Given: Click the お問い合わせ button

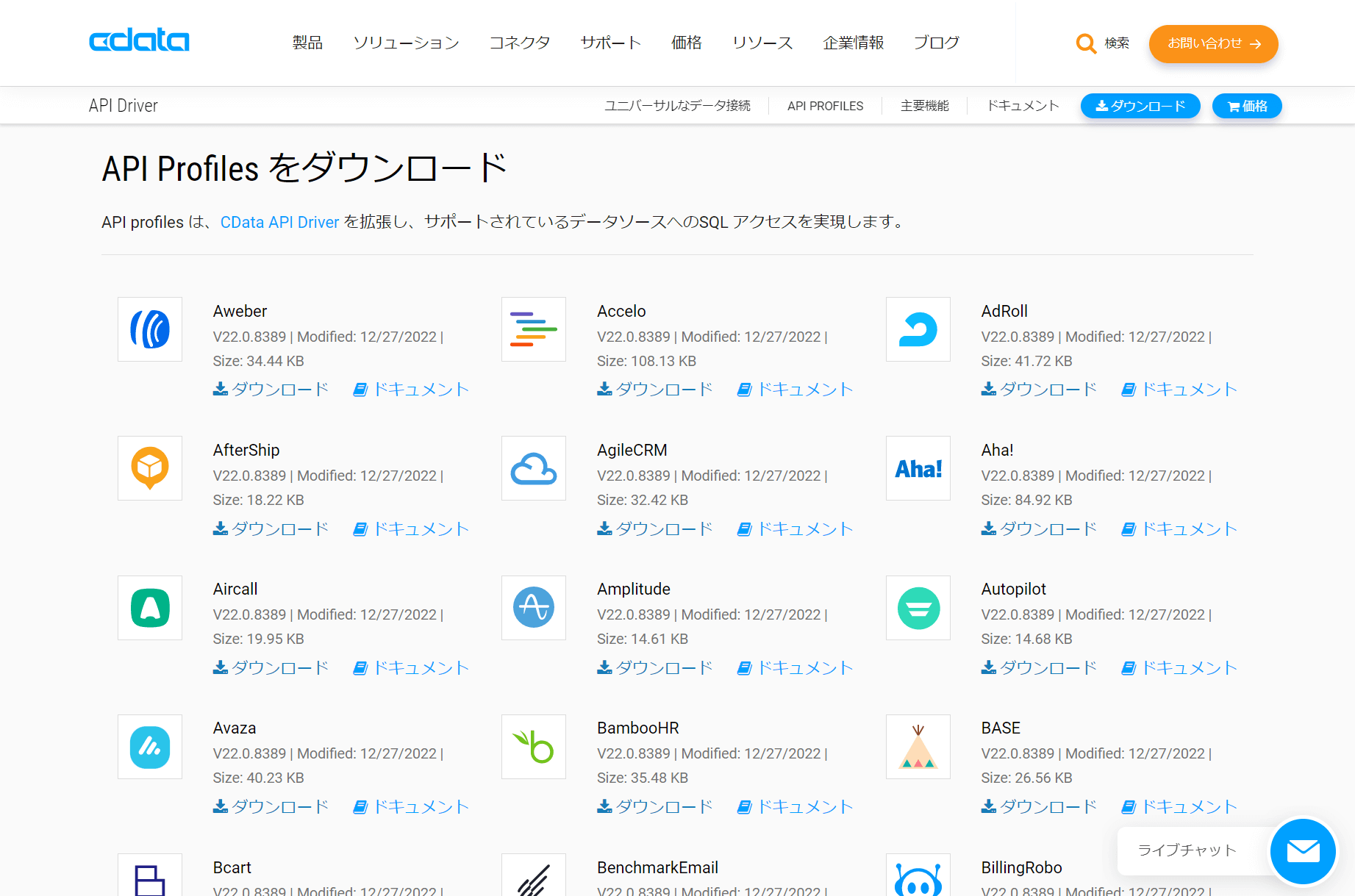Looking at the screenshot, I should [x=1214, y=43].
